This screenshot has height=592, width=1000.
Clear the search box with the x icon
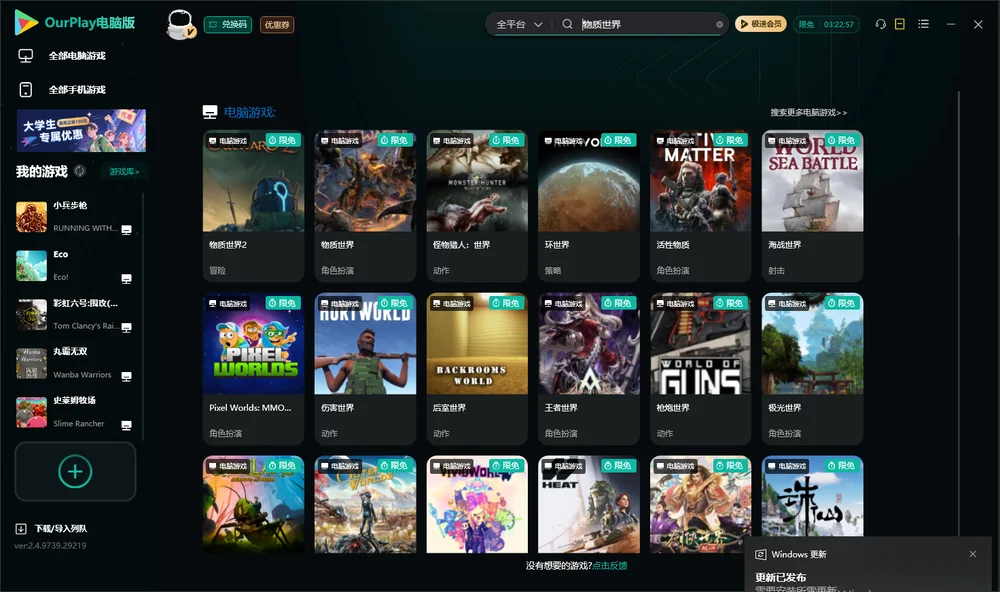[719, 25]
